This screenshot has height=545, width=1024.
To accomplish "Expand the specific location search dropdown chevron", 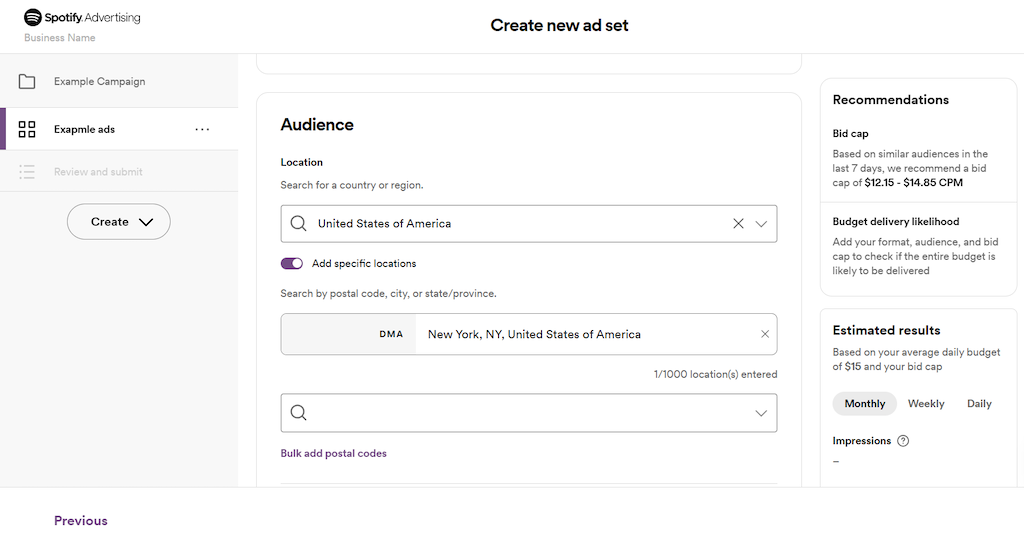I will (761, 413).
